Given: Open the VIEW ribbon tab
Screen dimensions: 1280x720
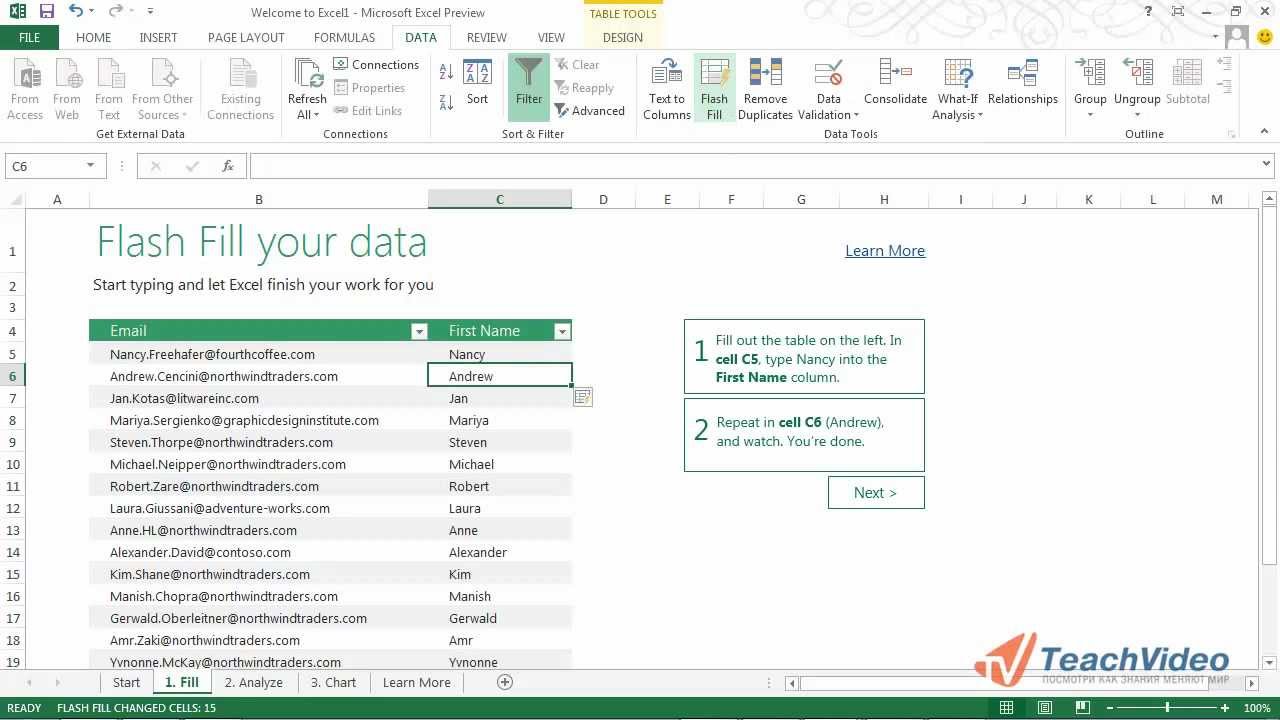Looking at the screenshot, I should [551, 37].
